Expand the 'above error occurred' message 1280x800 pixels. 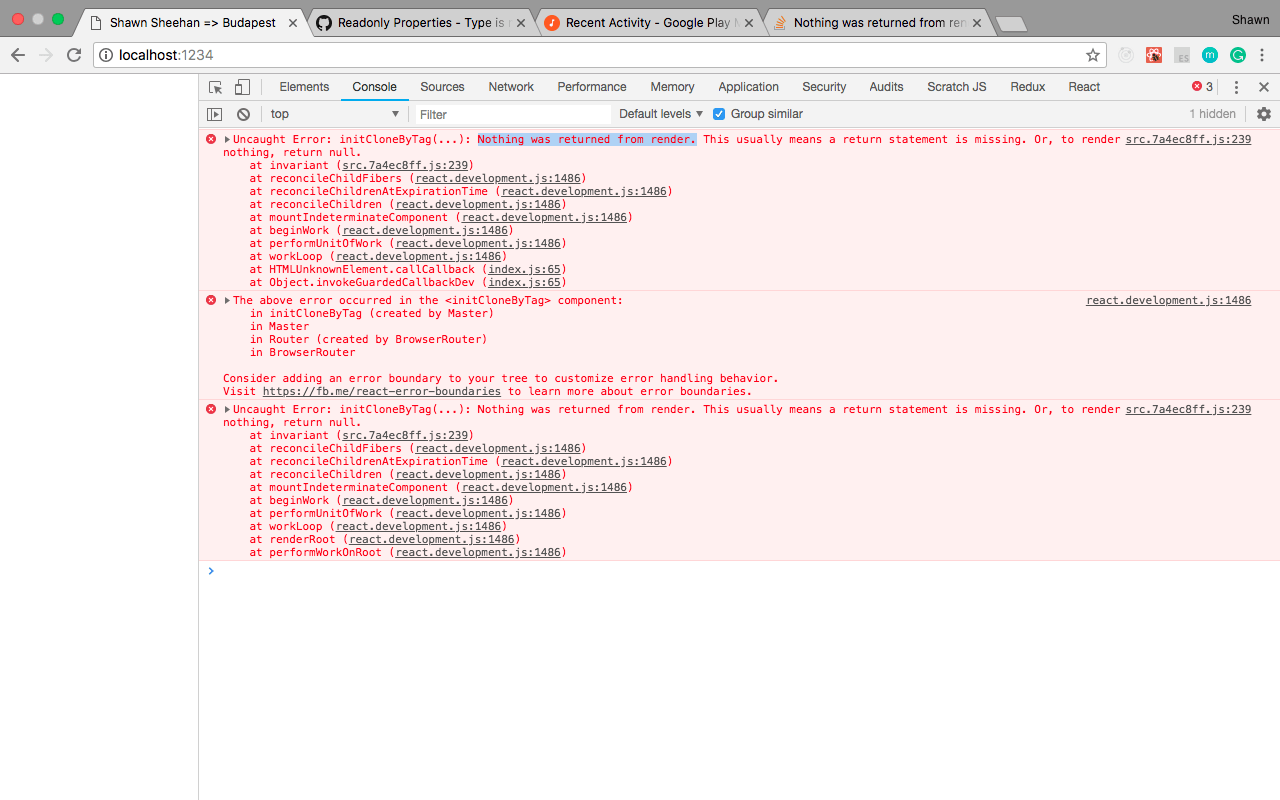(227, 301)
